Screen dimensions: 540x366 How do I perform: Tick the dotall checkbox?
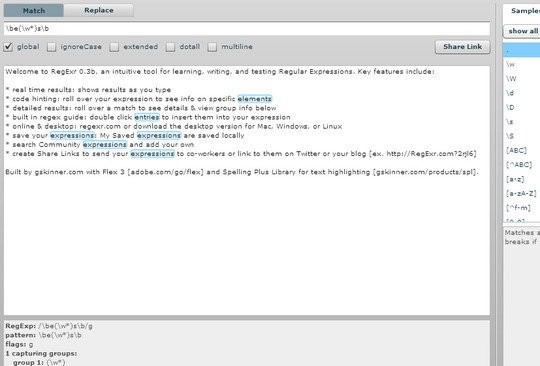click(170, 47)
